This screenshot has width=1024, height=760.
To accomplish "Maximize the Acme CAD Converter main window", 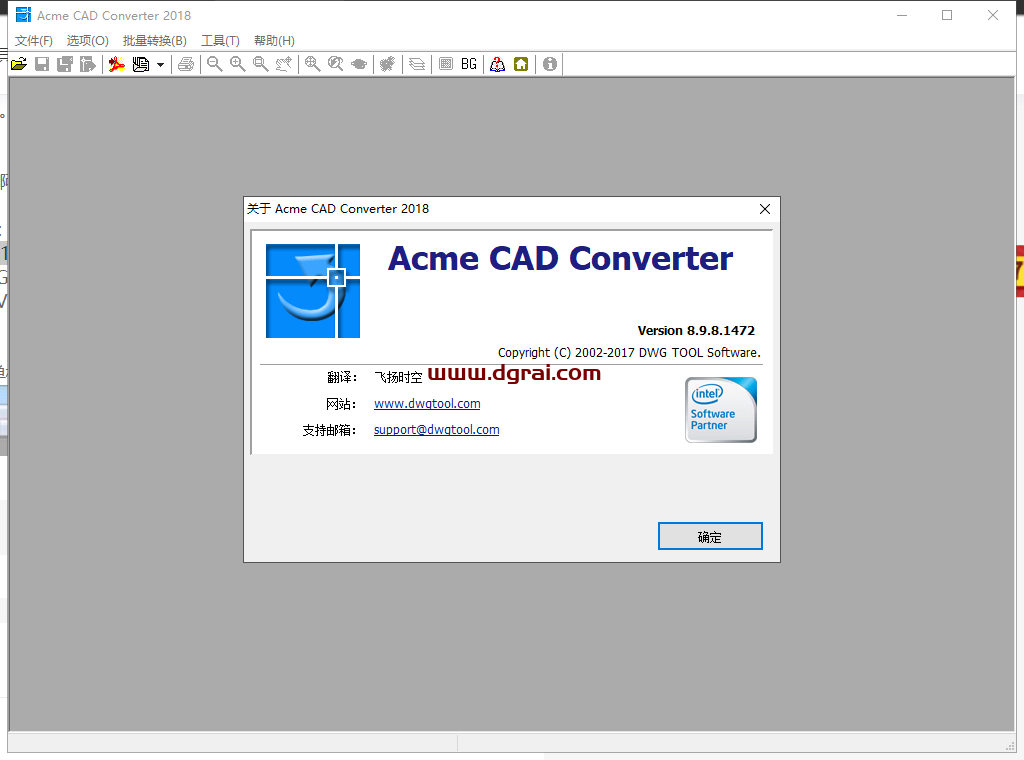I will pos(947,15).
